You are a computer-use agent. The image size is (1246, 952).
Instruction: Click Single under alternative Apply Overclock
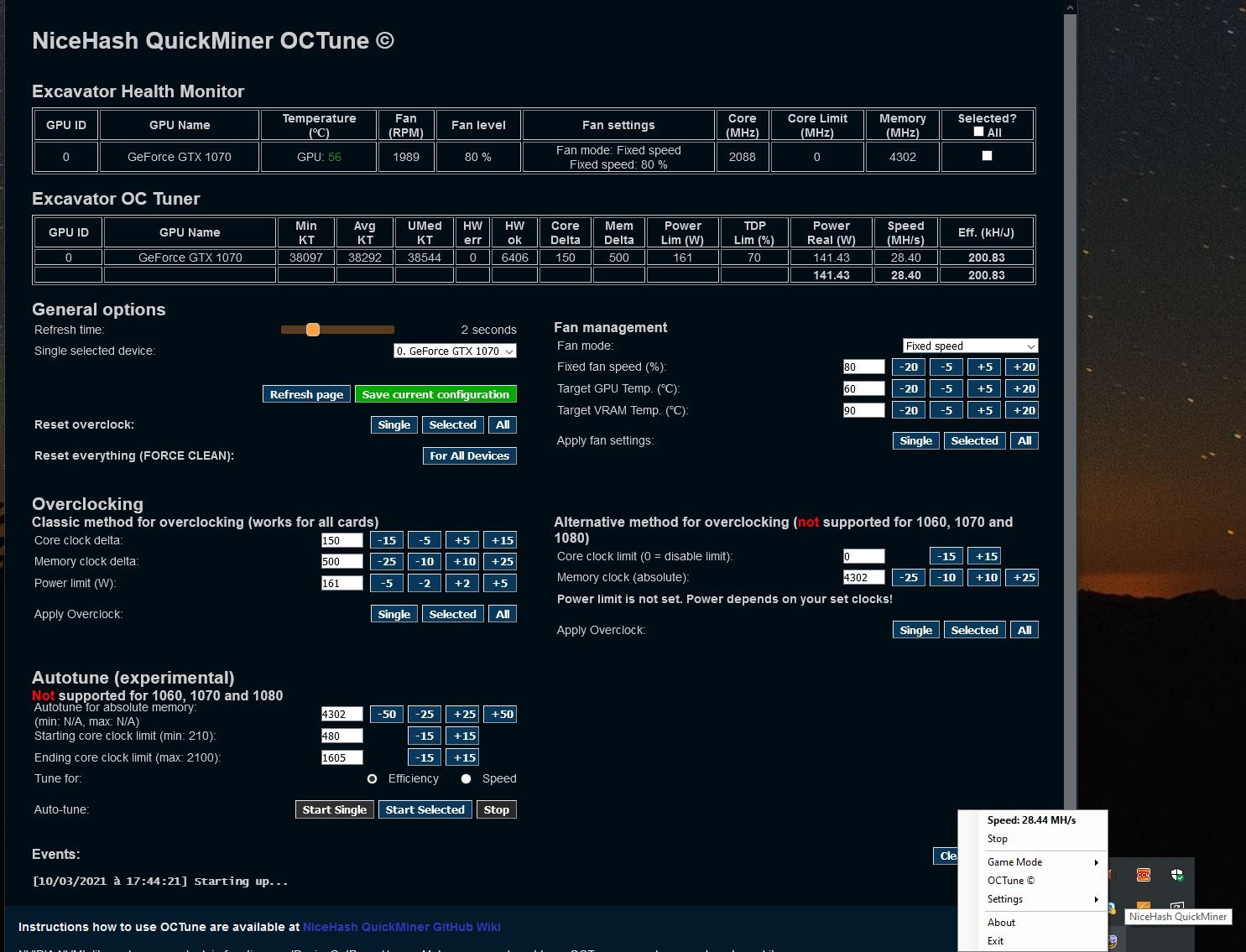click(x=915, y=630)
